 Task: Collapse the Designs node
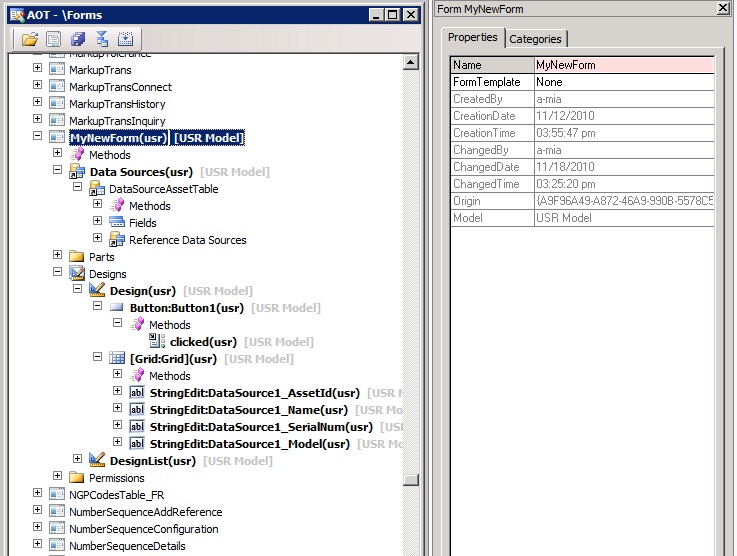click(57, 271)
